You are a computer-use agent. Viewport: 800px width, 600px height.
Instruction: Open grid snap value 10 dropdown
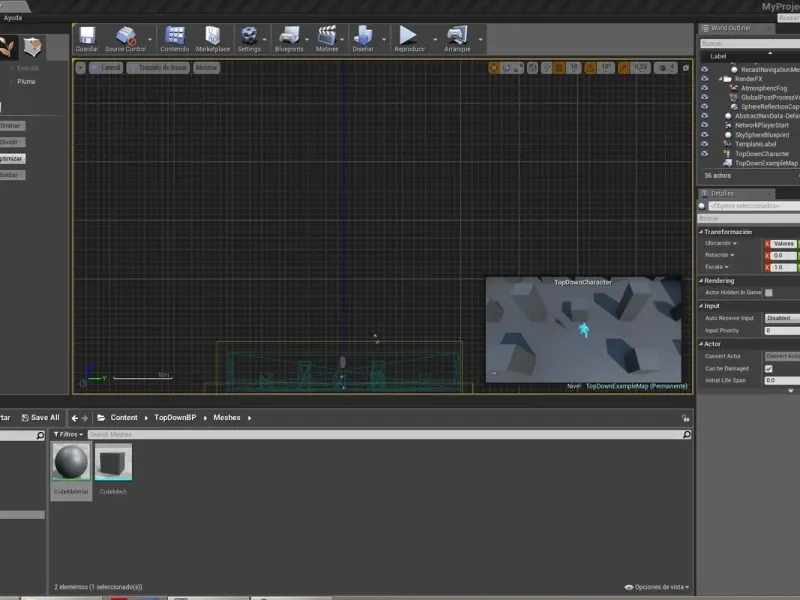pyautogui.click(x=574, y=67)
